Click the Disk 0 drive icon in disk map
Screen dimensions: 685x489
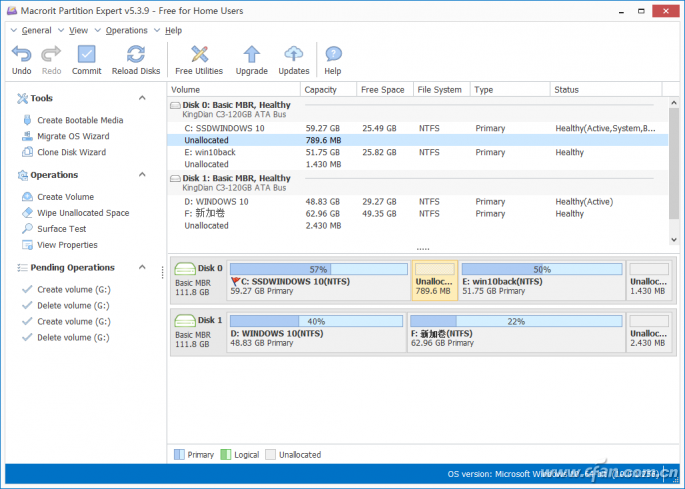pos(185,268)
